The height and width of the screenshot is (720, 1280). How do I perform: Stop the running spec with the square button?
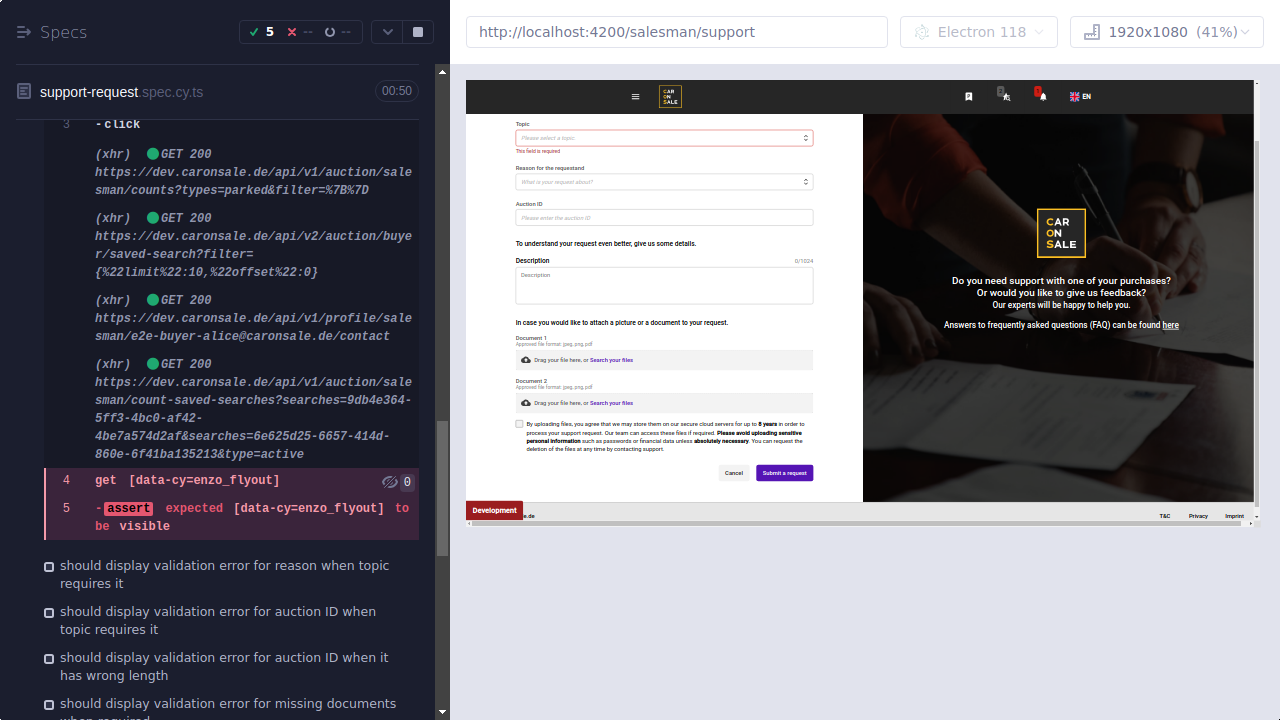[x=417, y=31]
